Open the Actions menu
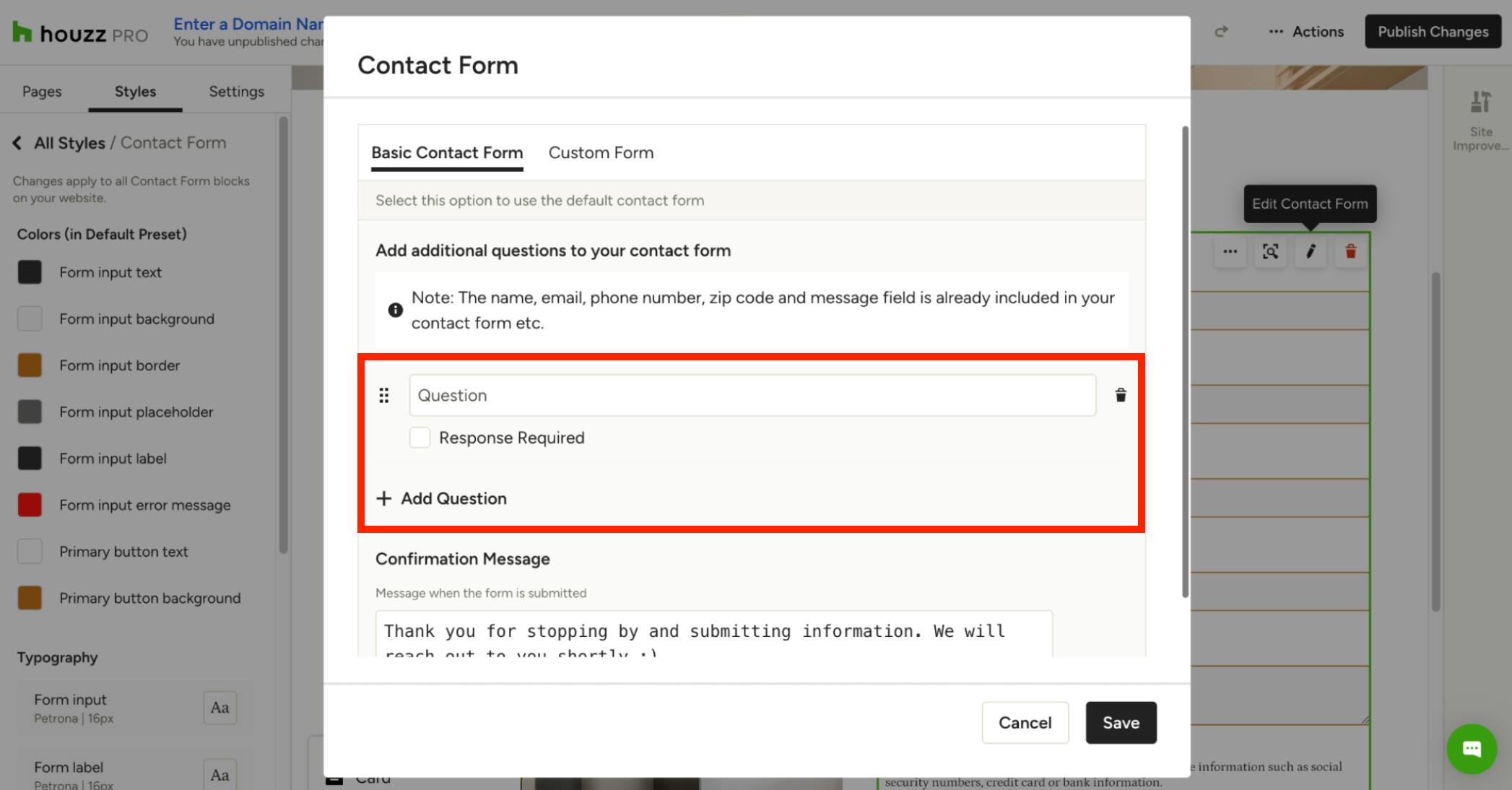 (x=1307, y=32)
